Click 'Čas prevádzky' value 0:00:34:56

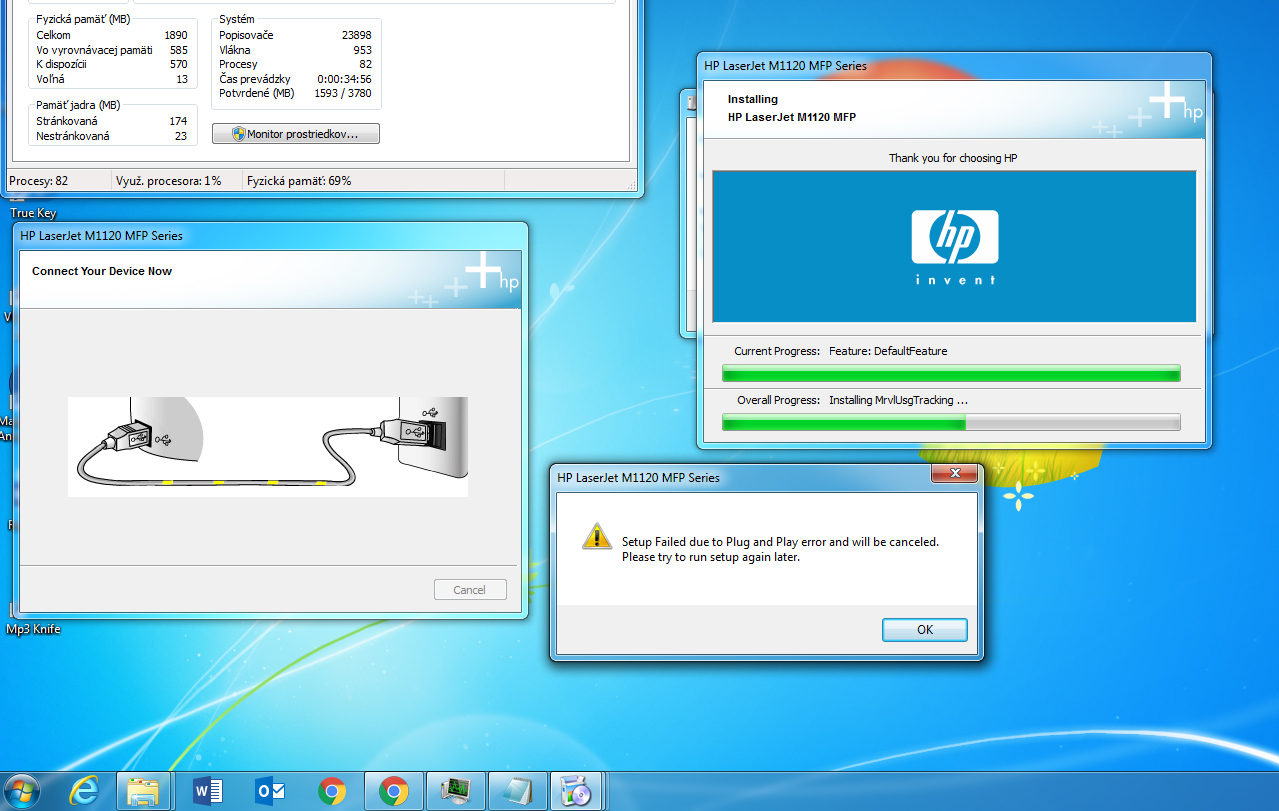[345, 79]
